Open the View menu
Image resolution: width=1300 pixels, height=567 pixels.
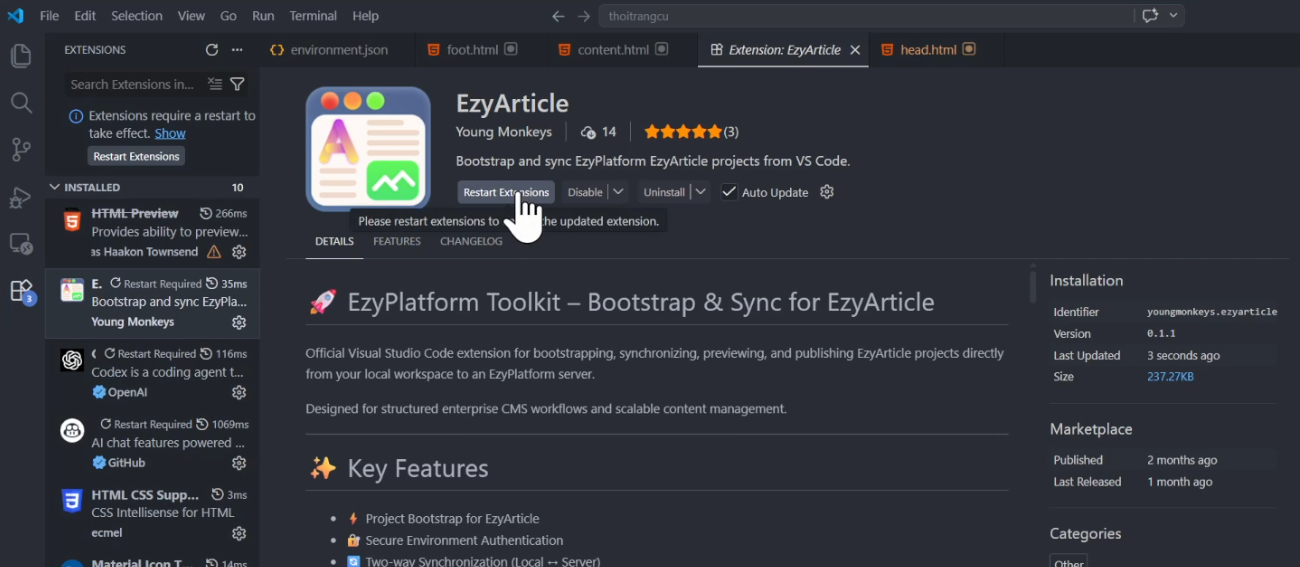pyautogui.click(x=191, y=16)
